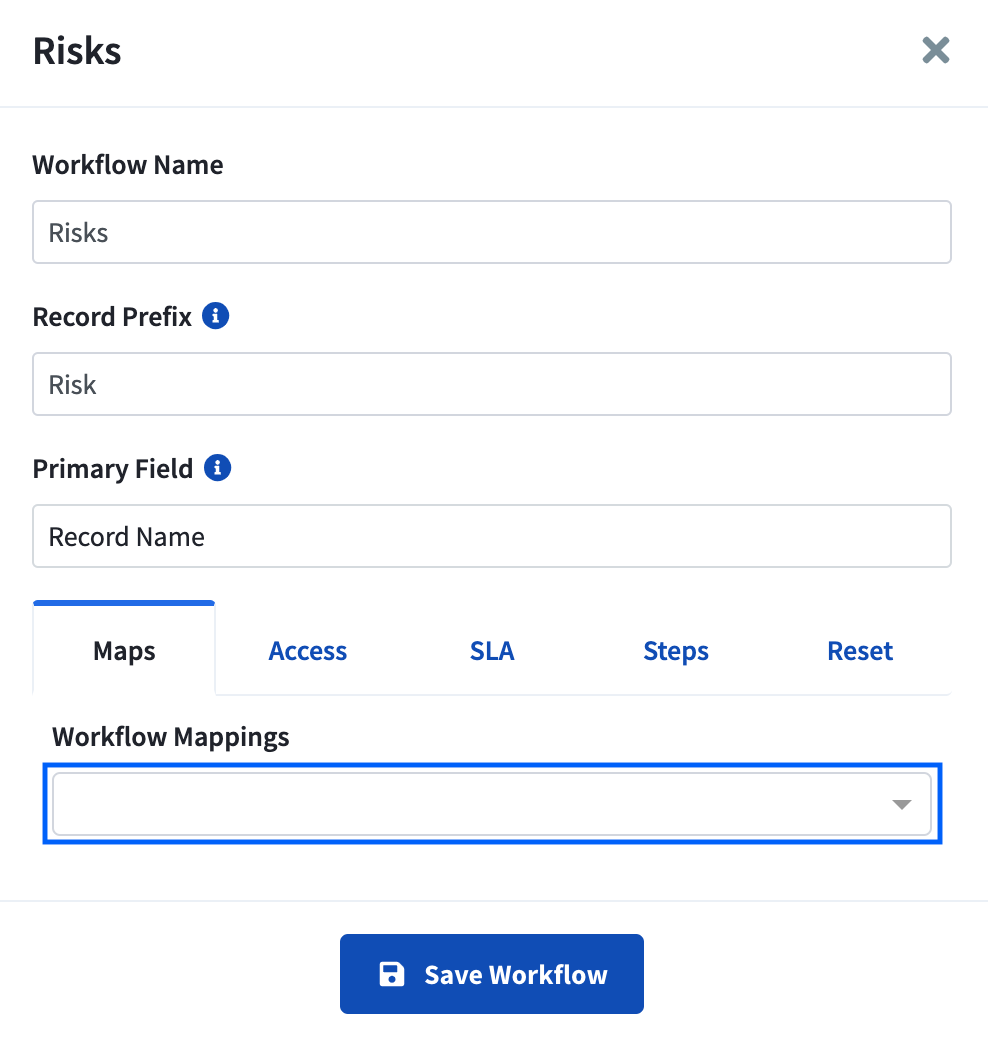Image resolution: width=988 pixels, height=1039 pixels.
Task: Click the Record Prefix info icon
Action: (x=218, y=315)
